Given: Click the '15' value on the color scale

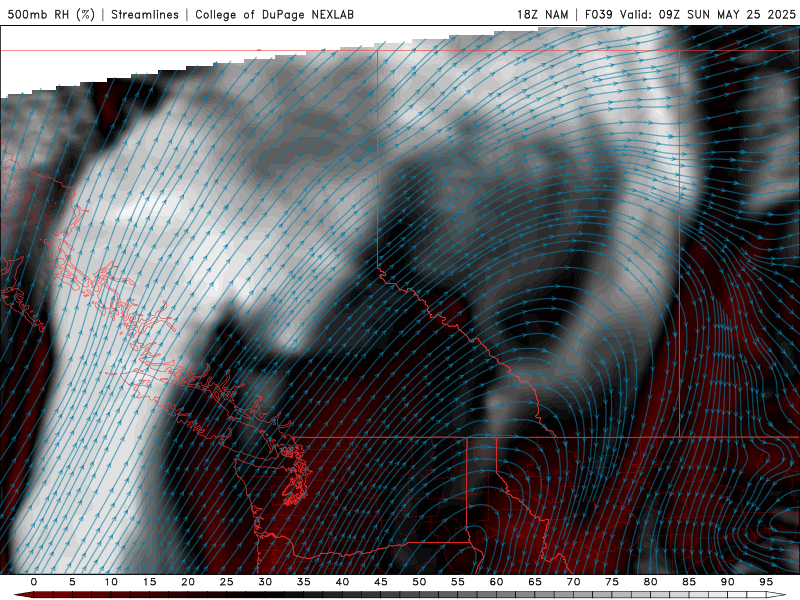Looking at the screenshot, I should [149, 582].
